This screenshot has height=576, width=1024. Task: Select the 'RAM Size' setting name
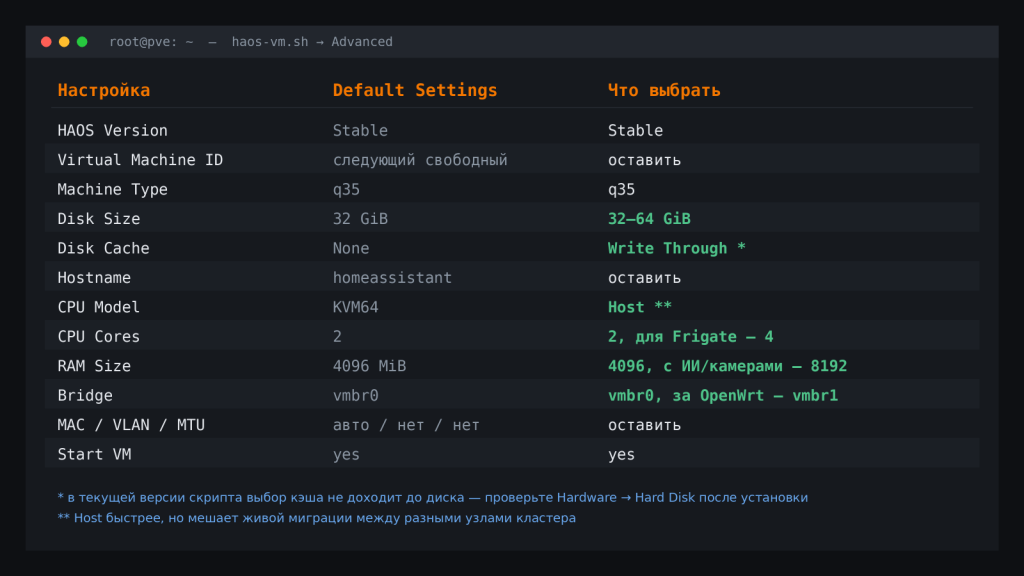pos(94,366)
